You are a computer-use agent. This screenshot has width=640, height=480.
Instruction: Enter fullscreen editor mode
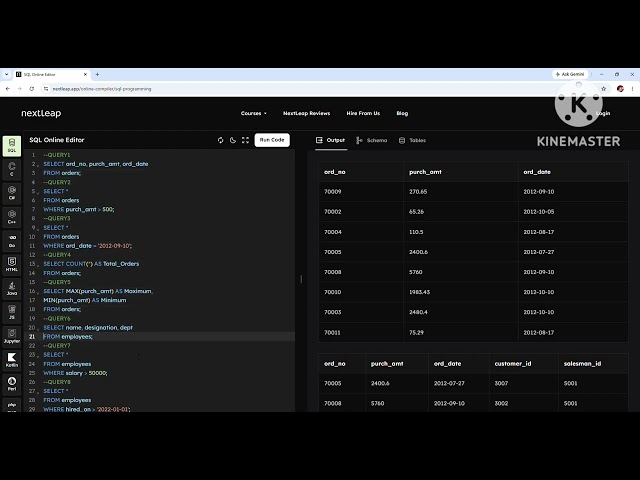[x=245, y=140]
